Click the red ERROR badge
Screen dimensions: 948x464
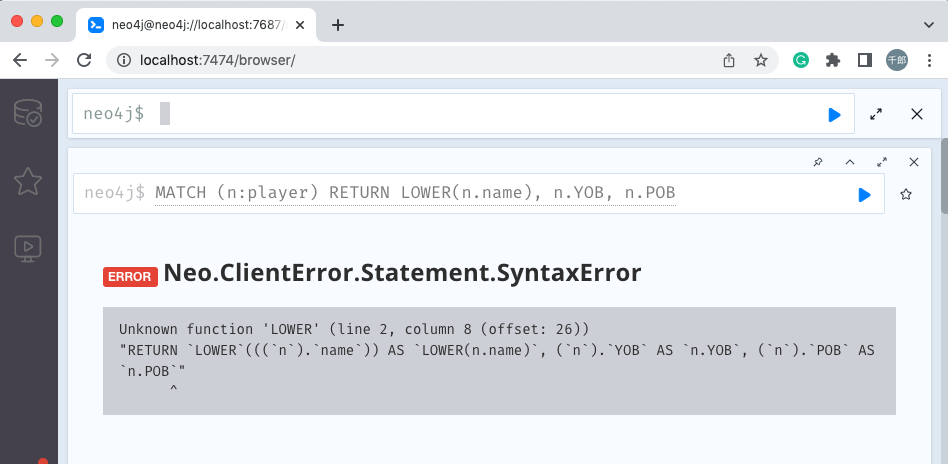pyautogui.click(x=130, y=276)
